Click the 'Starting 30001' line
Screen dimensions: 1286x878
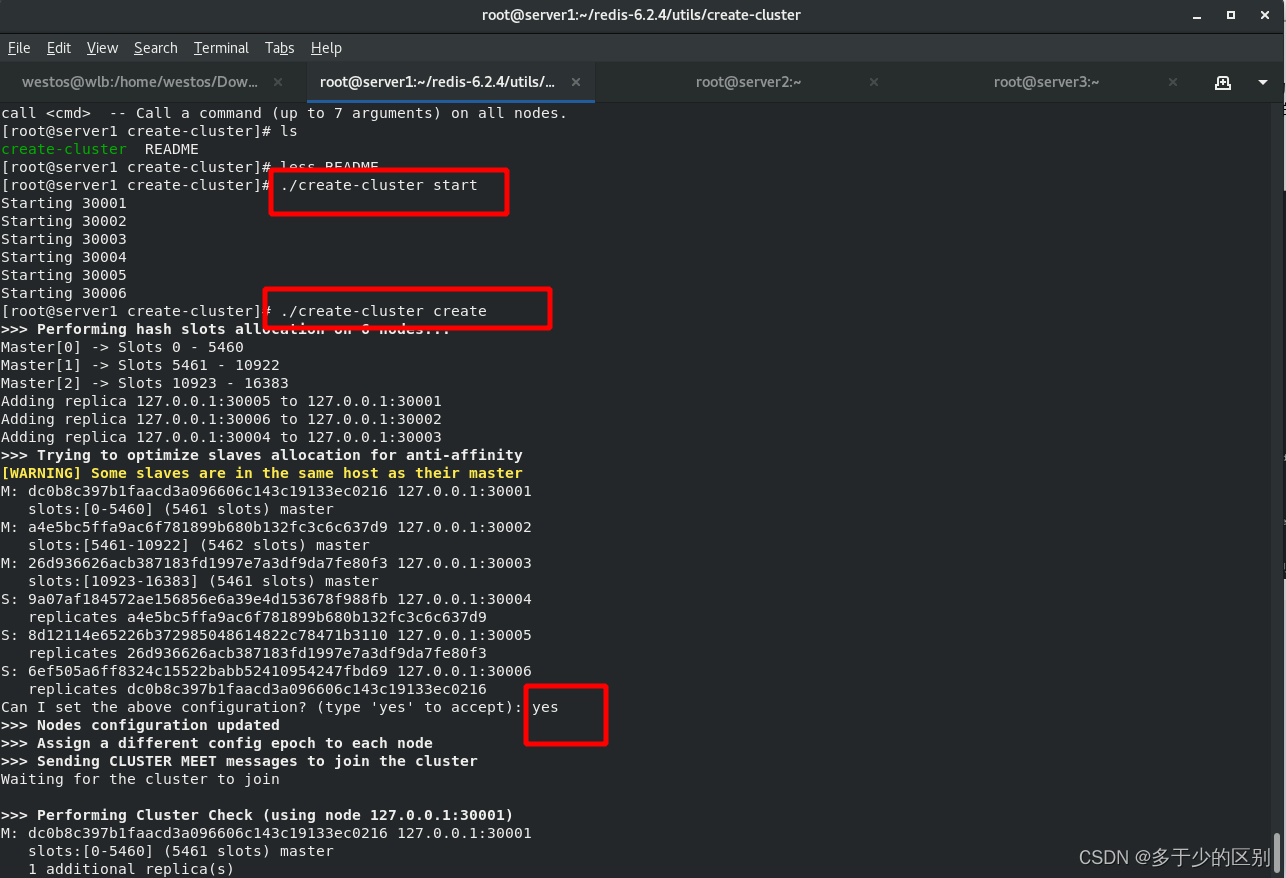coord(64,203)
